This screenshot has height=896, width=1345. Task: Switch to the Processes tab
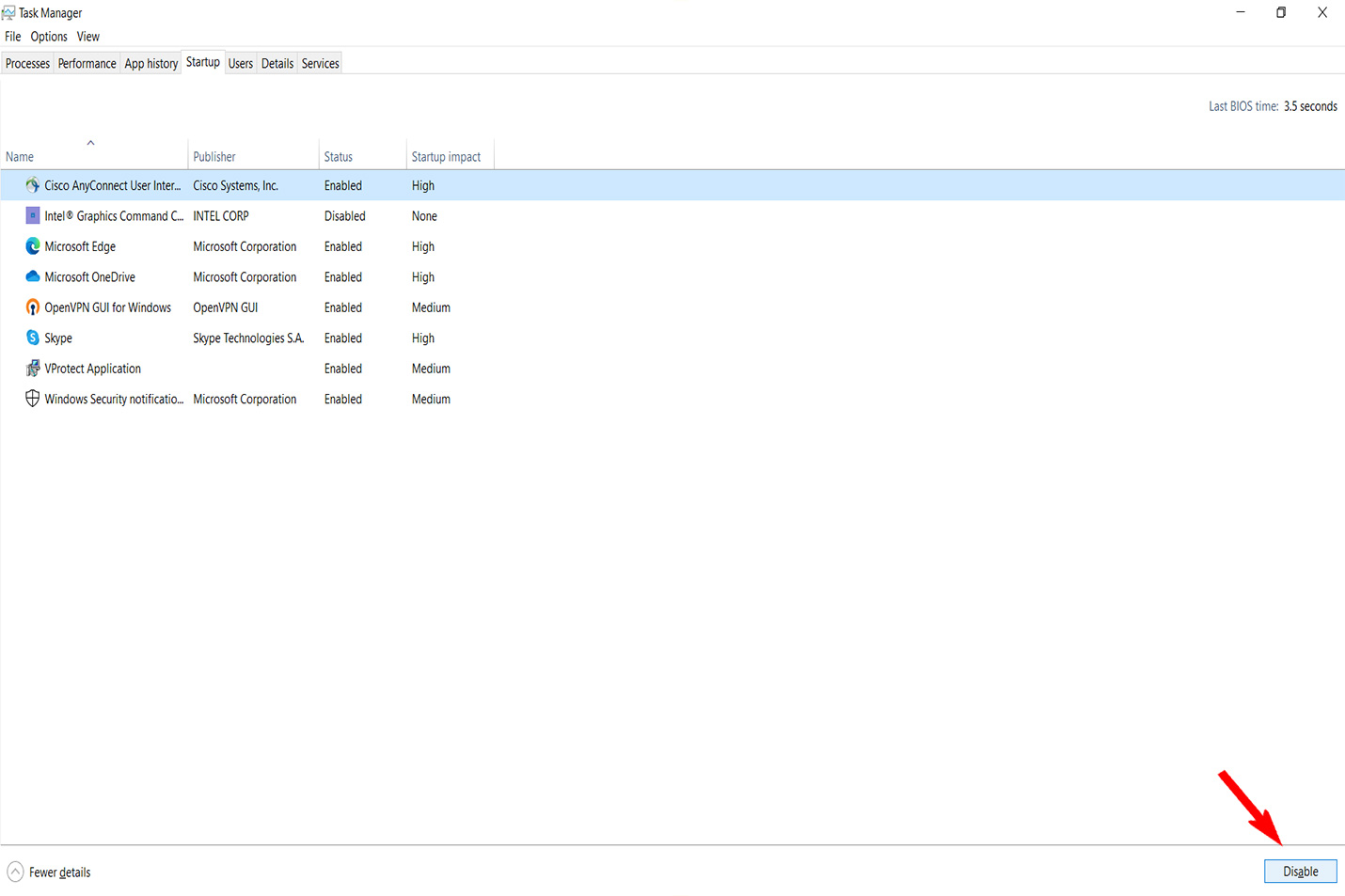pyautogui.click(x=27, y=63)
